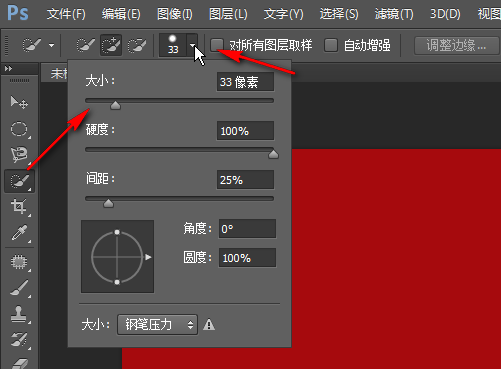Select the Crop tool

click(19, 207)
